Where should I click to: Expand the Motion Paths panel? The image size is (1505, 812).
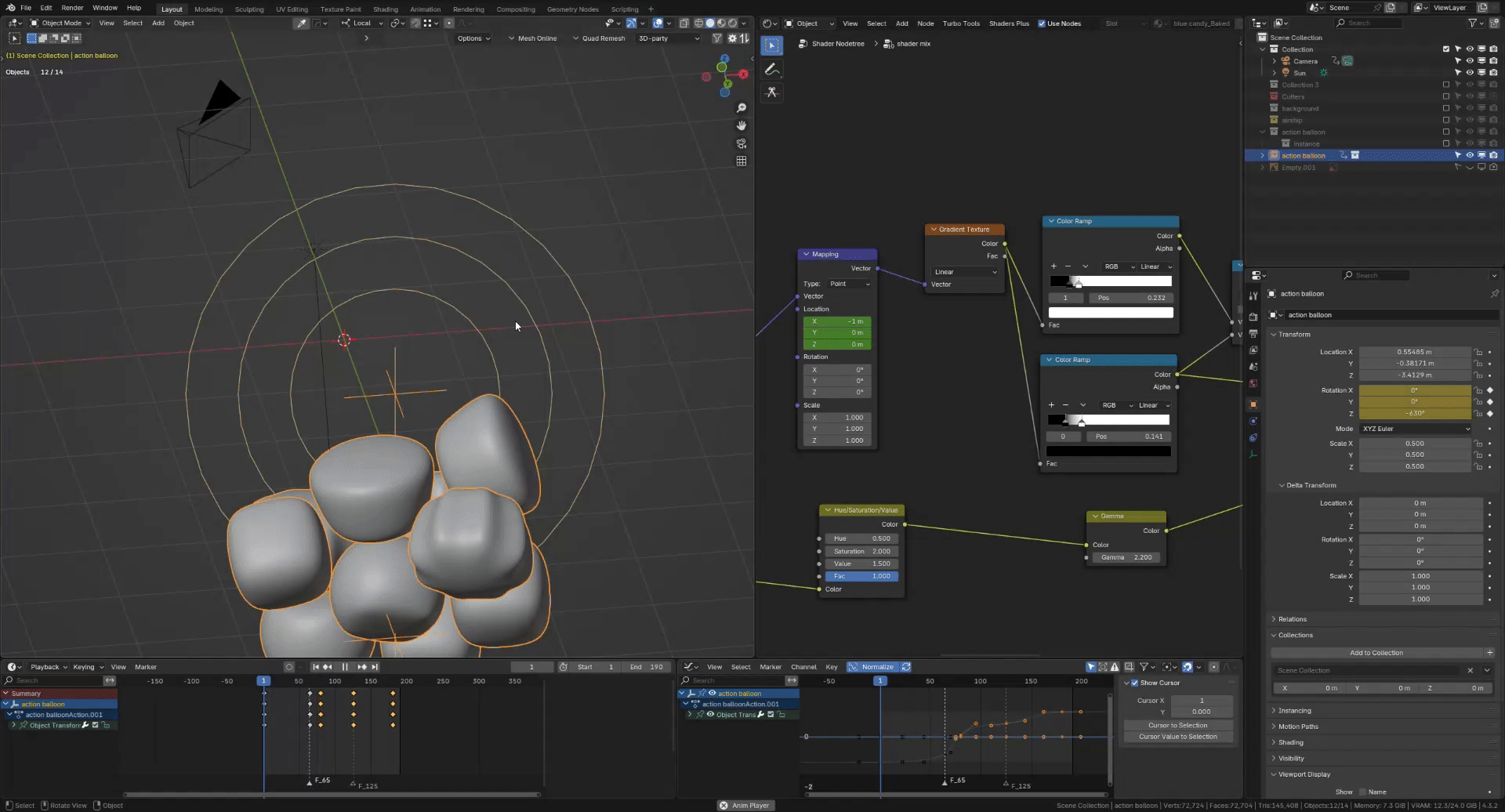[1298, 727]
